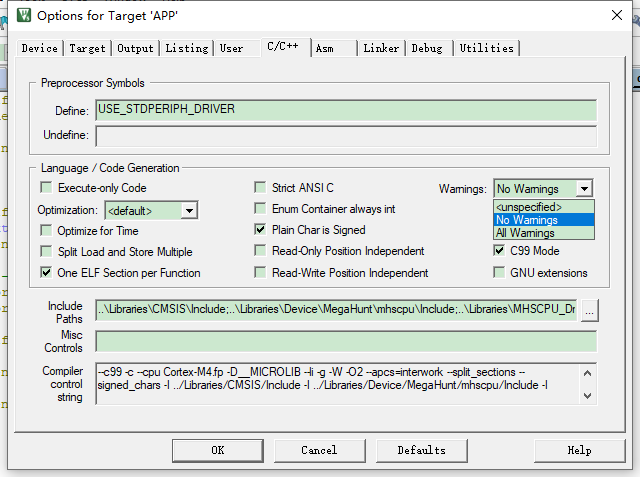Viewport: 640px width, 477px height.
Task: Open Include Paths browse button
Action: click(589, 311)
